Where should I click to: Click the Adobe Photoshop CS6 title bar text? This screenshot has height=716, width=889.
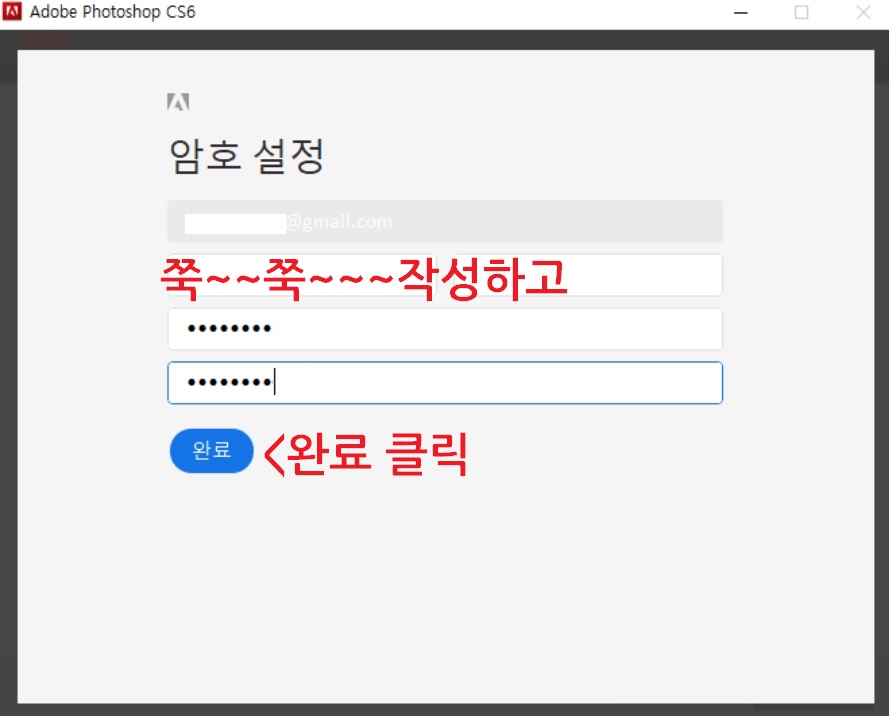113,12
